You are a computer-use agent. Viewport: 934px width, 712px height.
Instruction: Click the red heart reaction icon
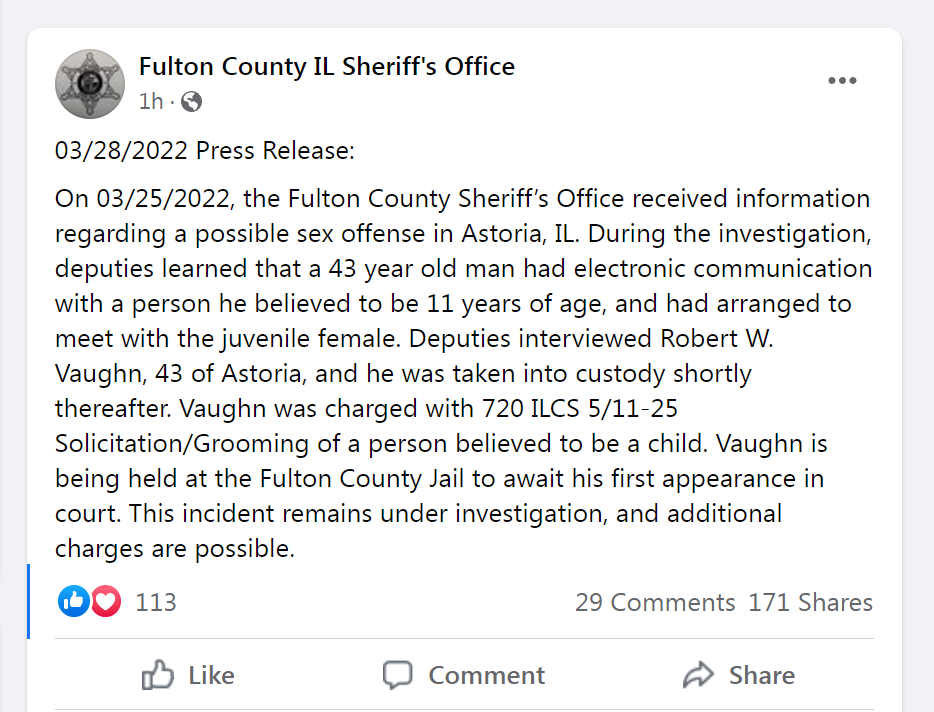[x=106, y=601]
